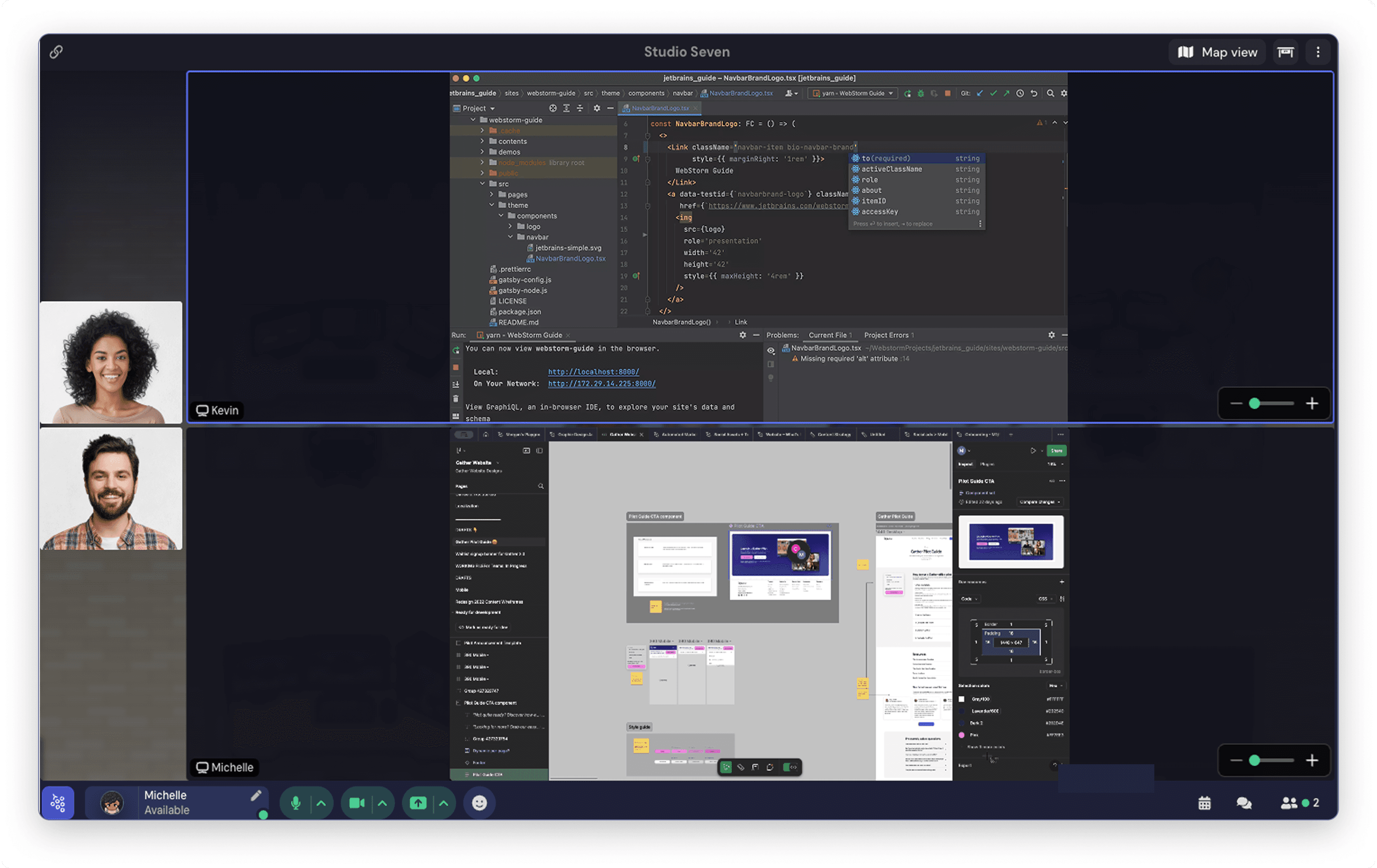This screenshot has width=1377, height=868.
Task: Edit Michelle's status with the pencil icon
Action: [x=256, y=795]
